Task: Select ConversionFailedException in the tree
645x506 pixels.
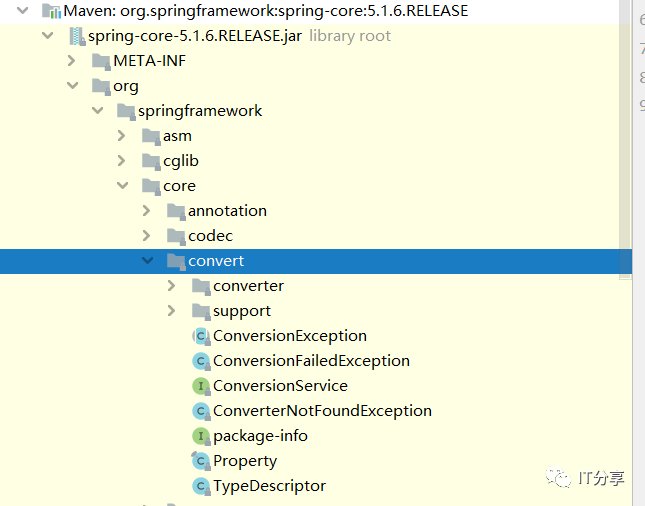Action: point(311,361)
